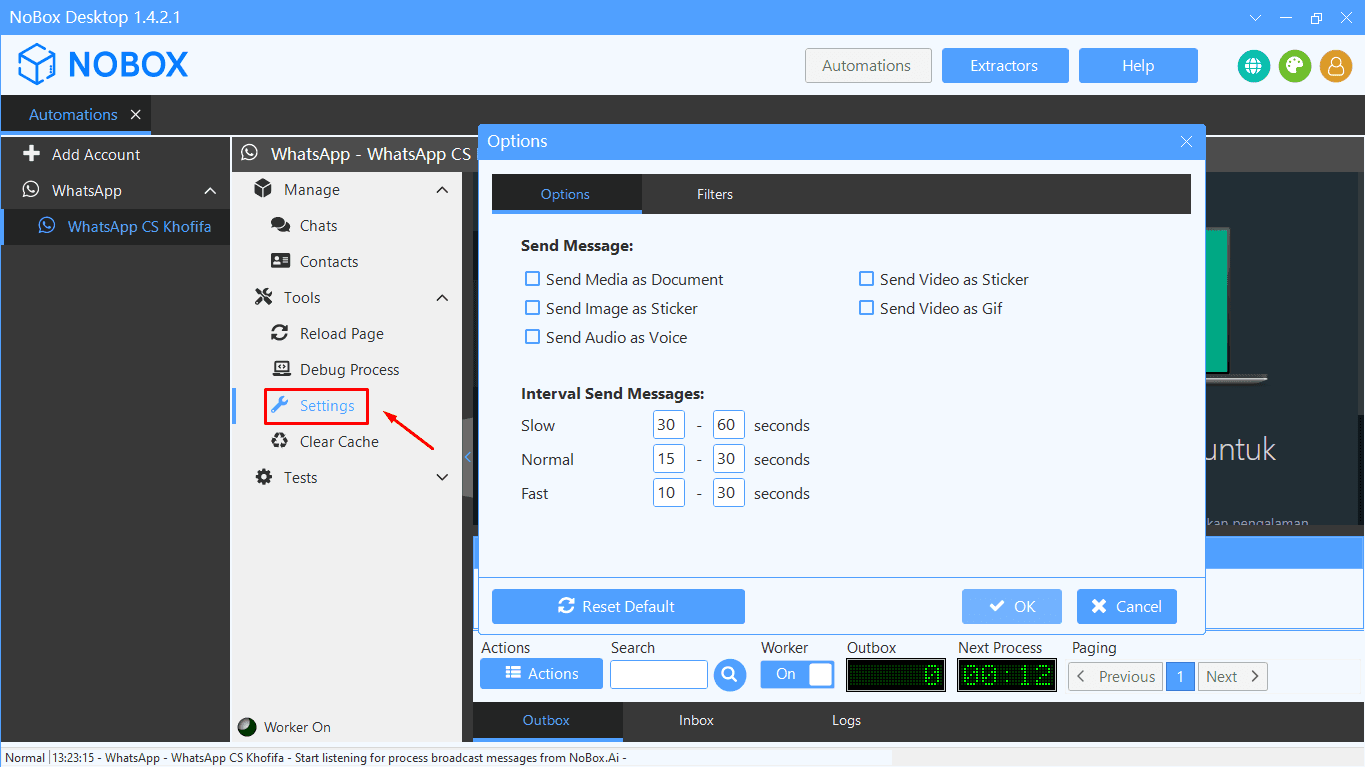Open Chats in the Manage section

(x=318, y=226)
